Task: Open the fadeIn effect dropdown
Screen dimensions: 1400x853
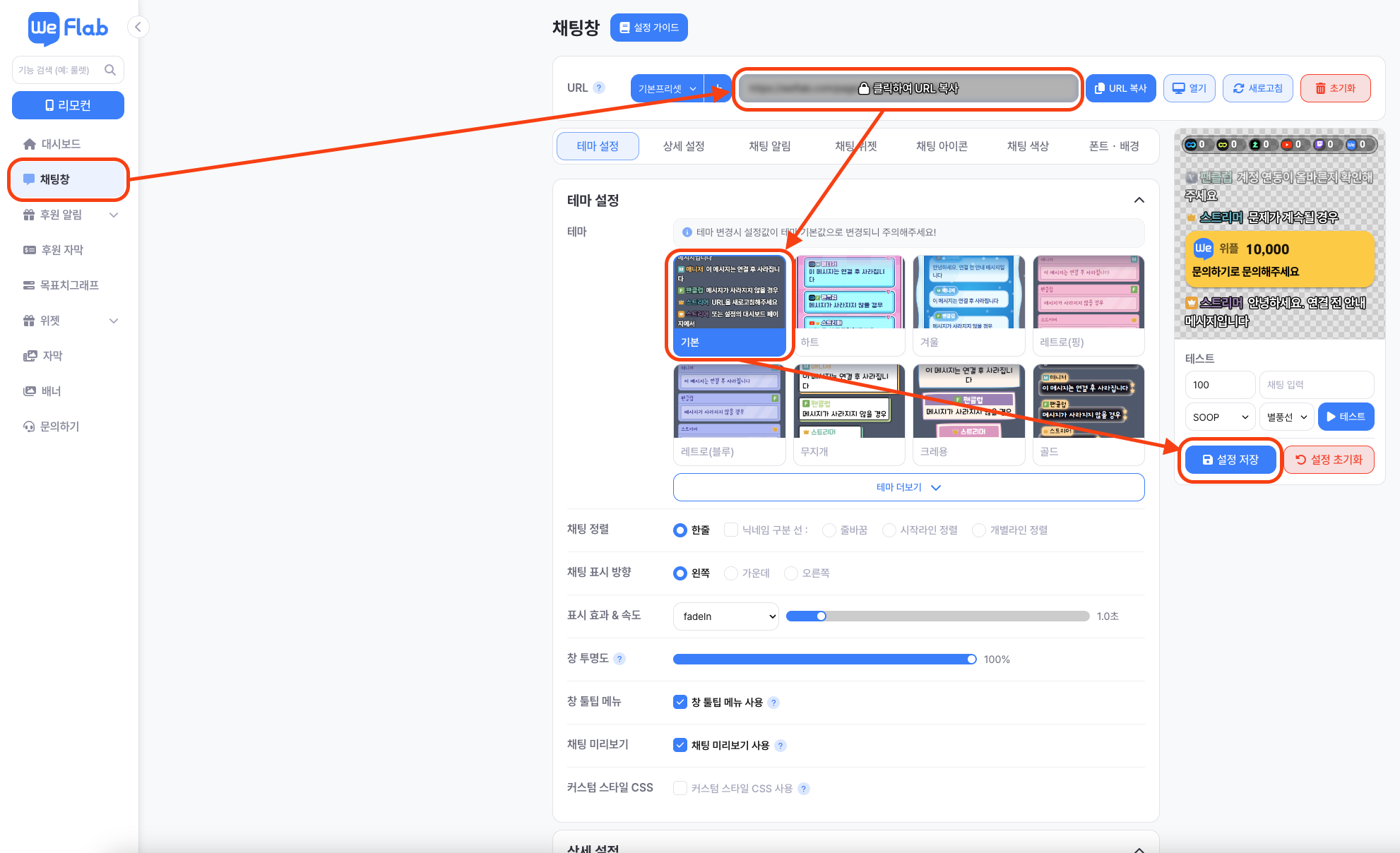Action: click(725, 616)
